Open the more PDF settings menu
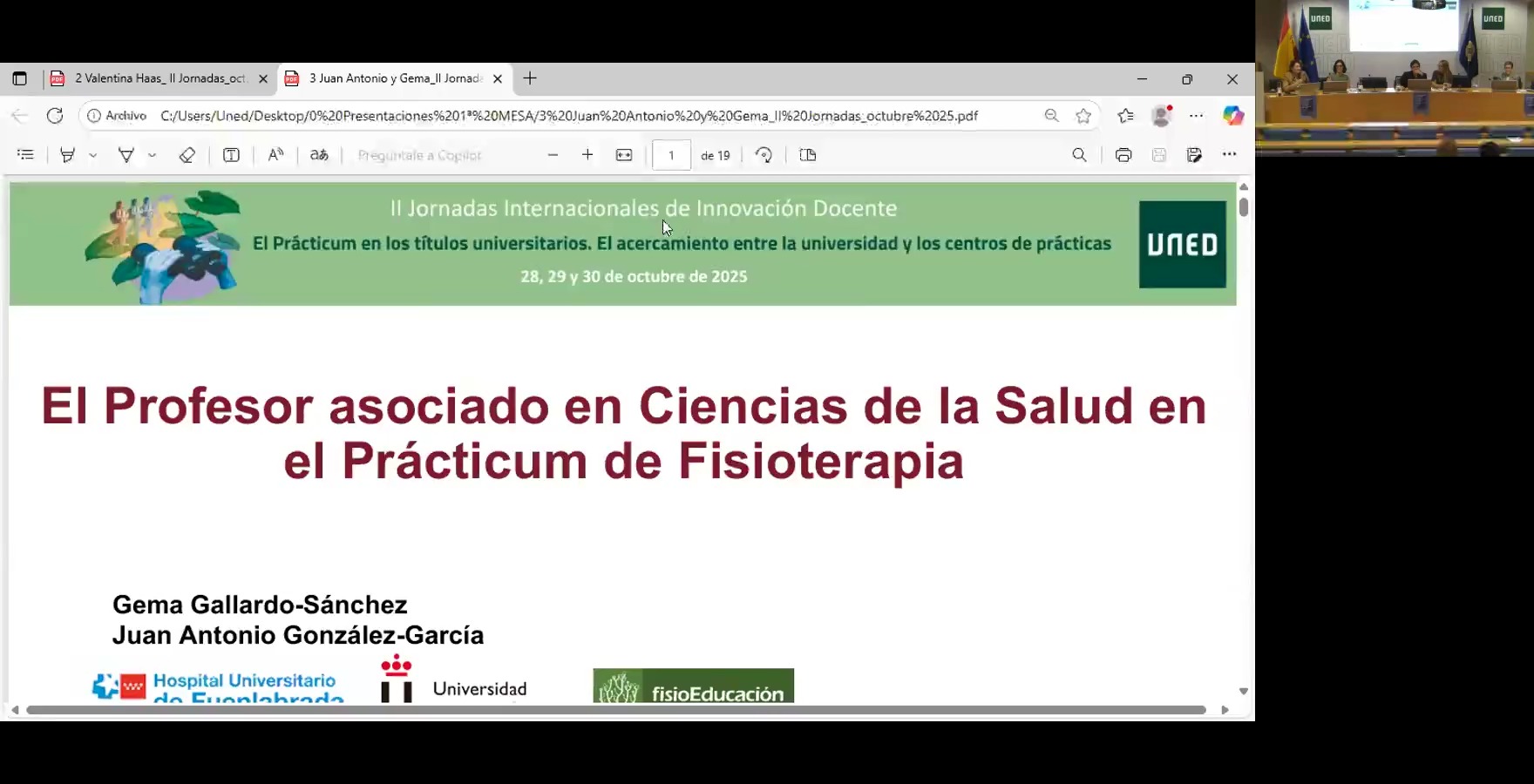Image resolution: width=1534 pixels, height=784 pixels. 1229,154
